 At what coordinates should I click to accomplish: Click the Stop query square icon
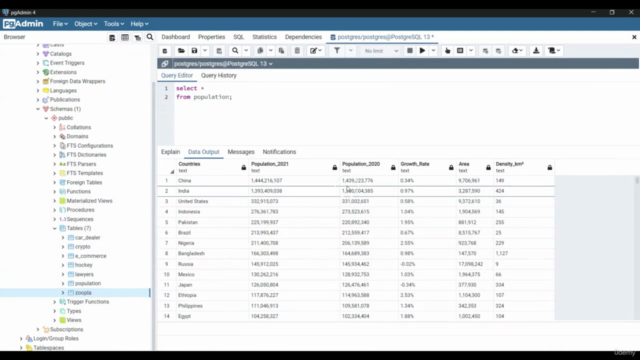pyautogui.click(x=410, y=51)
